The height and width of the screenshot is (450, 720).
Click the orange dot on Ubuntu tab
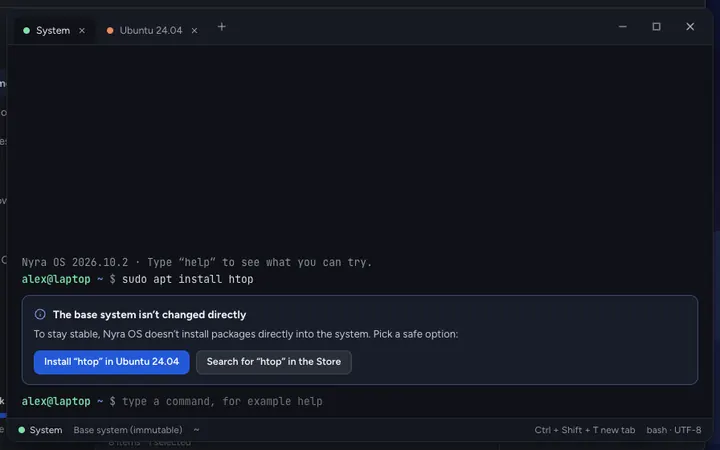110,31
